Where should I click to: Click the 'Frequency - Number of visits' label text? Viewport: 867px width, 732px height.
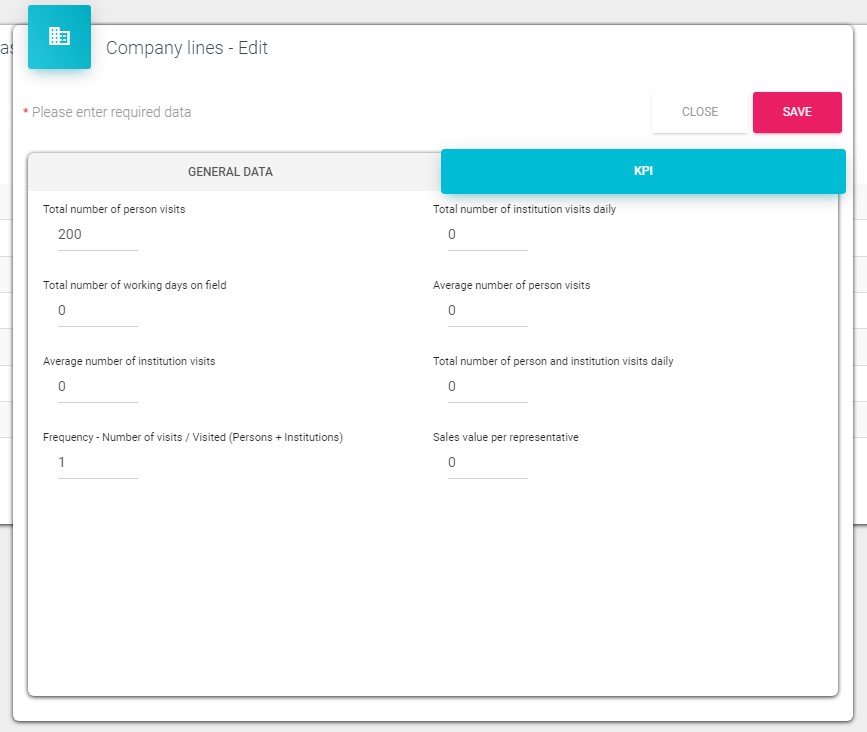tap(193, 437)
